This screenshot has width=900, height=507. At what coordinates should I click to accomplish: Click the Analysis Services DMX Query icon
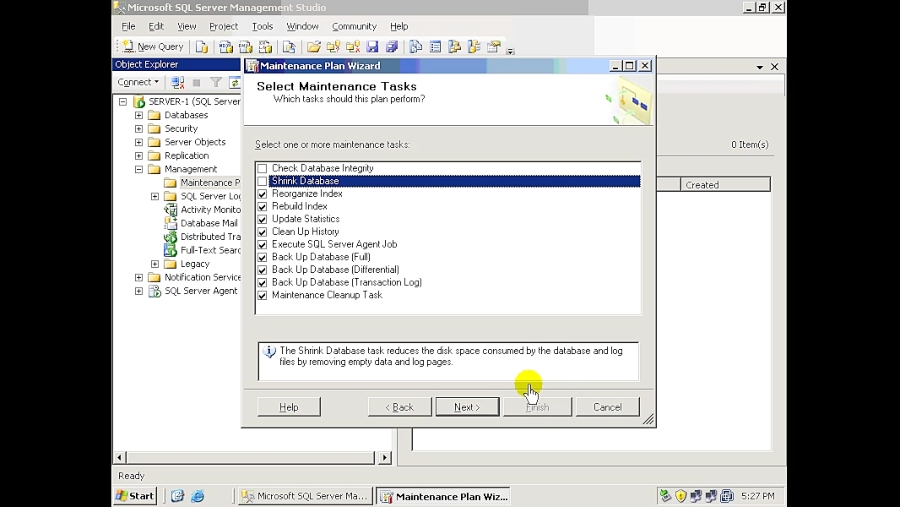click(x=246, y=47)
